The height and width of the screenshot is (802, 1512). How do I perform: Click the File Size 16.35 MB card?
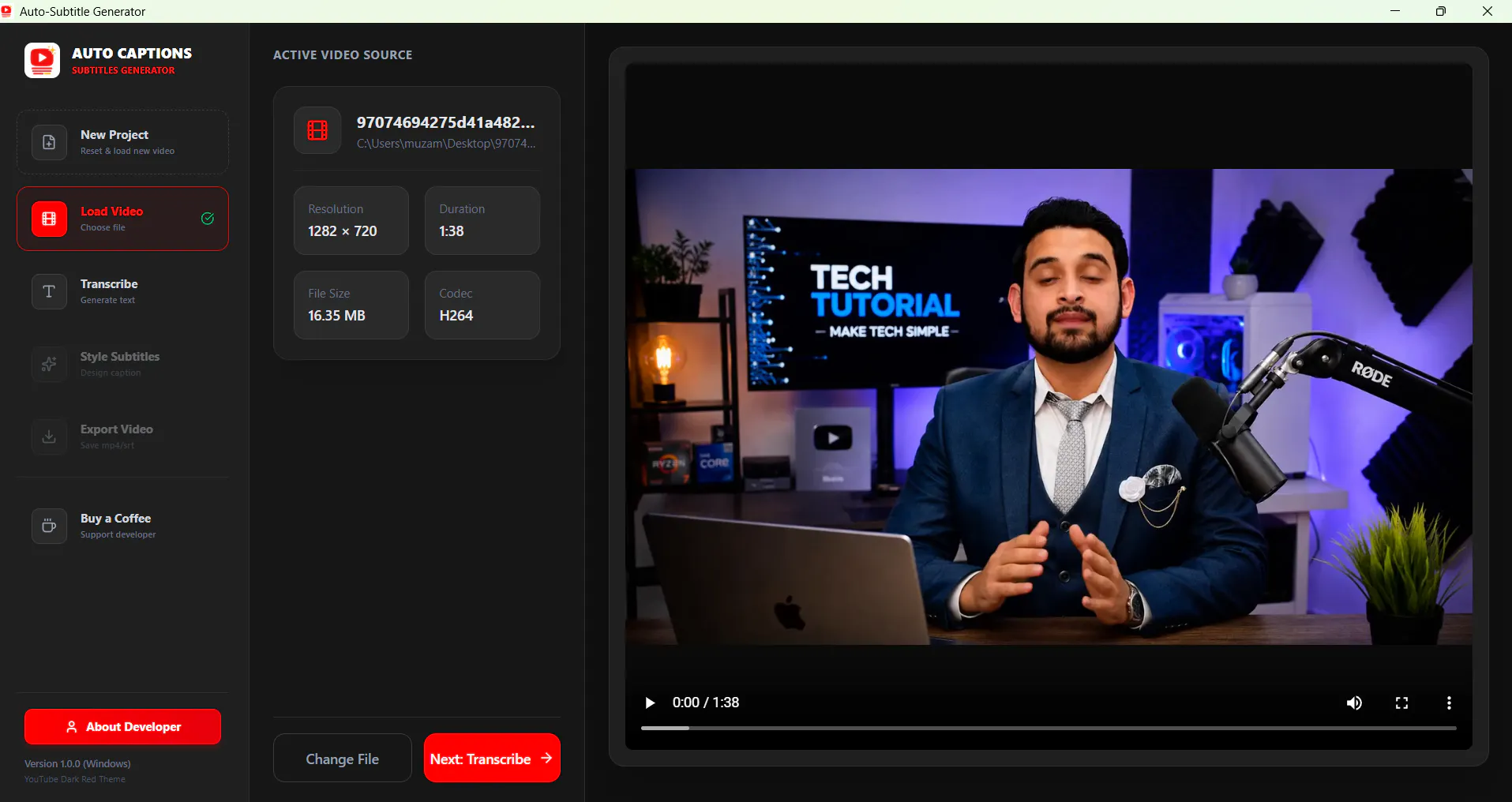pos(351,305)
